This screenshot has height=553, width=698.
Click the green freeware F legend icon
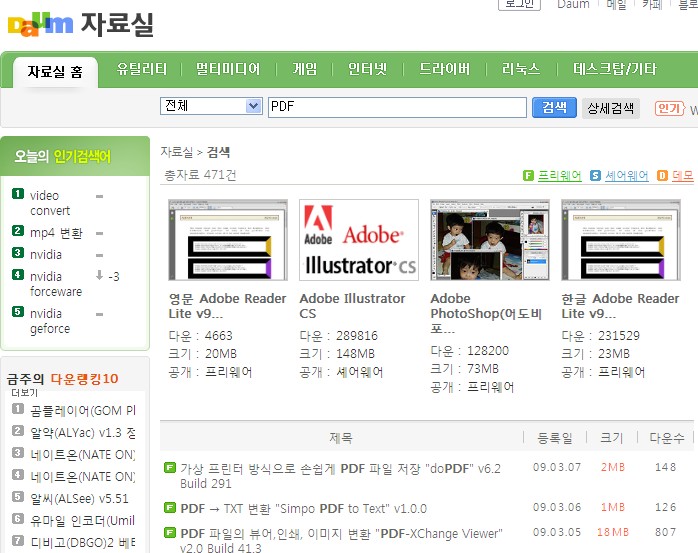point(528,176)
